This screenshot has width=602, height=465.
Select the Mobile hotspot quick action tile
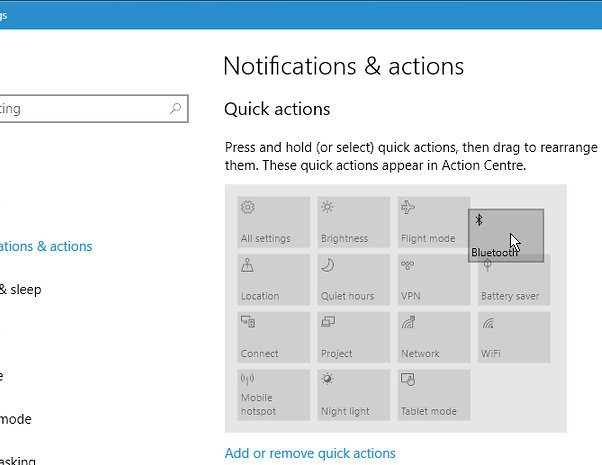(273, 395)
